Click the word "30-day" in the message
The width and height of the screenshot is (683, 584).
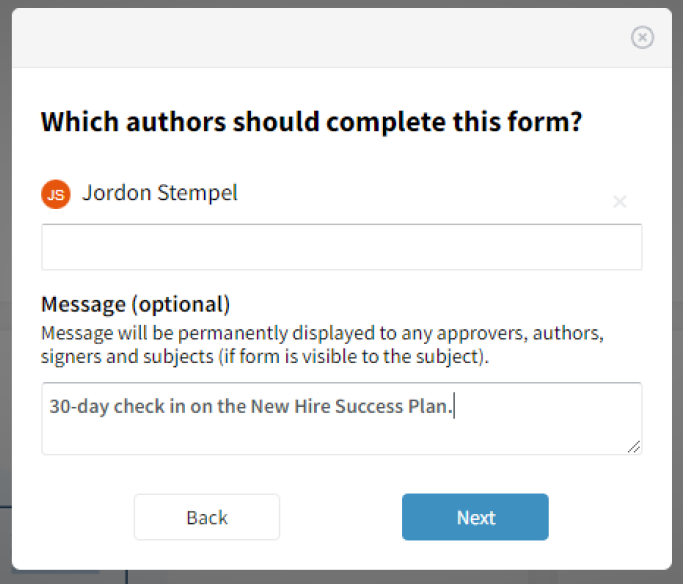pyautogui.click(x=79, y=406)
